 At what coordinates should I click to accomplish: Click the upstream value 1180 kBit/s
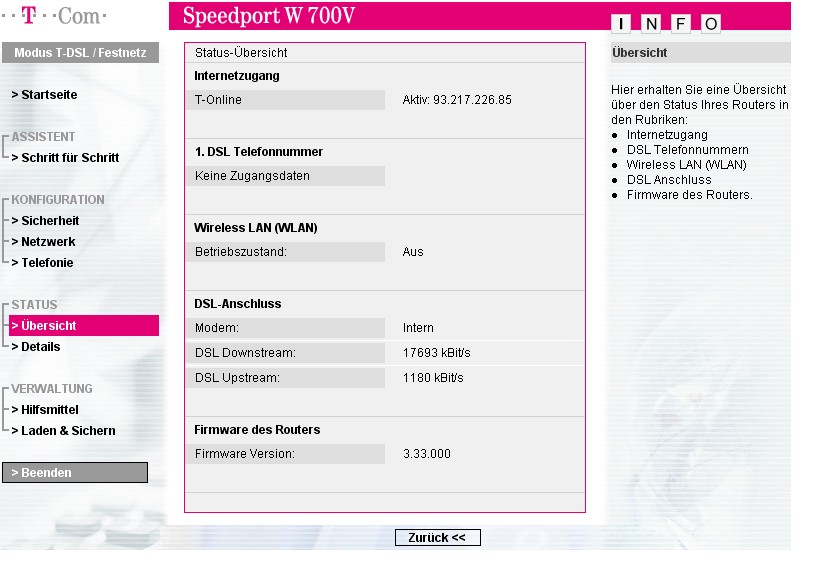(433, 378)
